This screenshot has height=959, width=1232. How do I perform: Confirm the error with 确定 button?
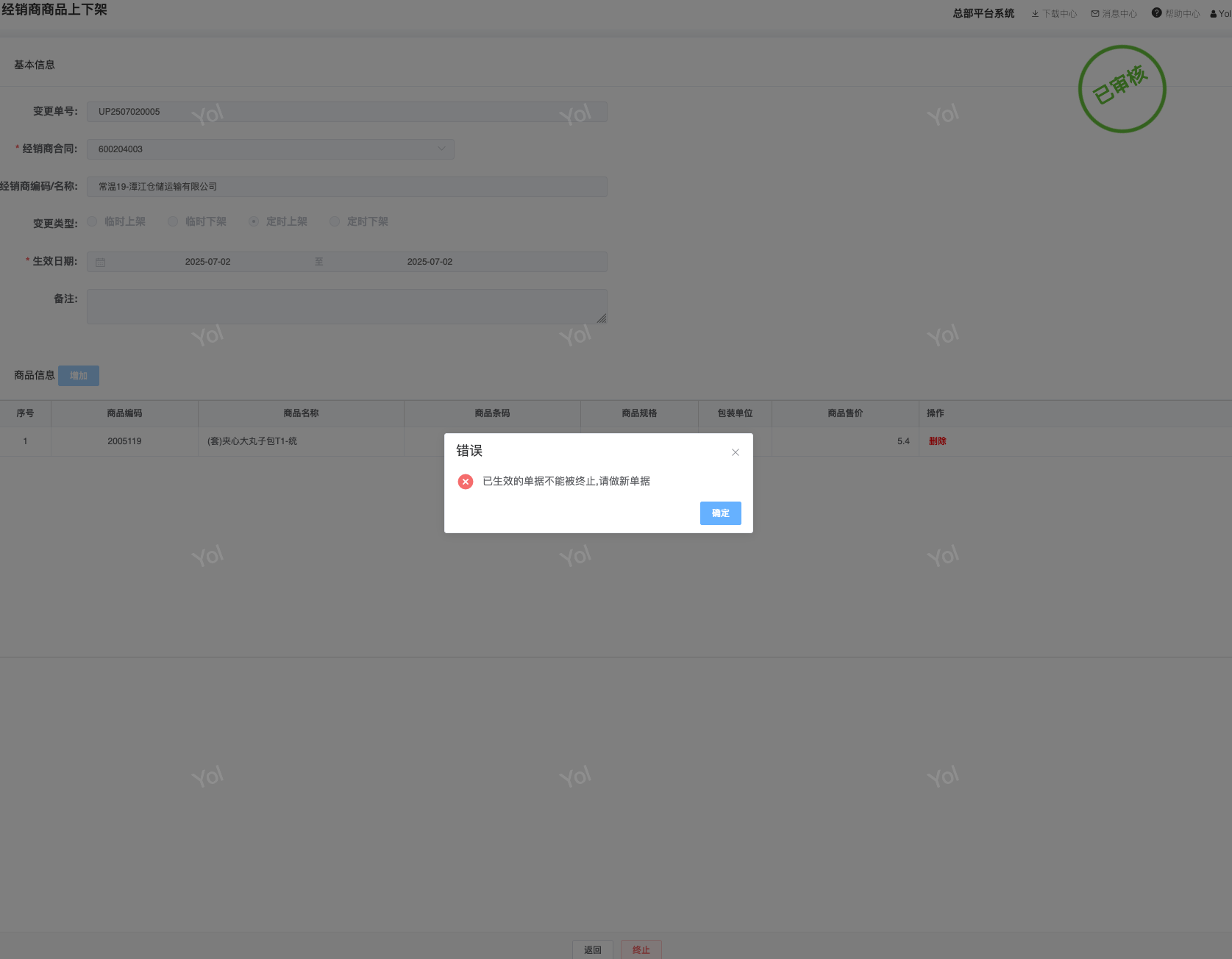(721, 513)
